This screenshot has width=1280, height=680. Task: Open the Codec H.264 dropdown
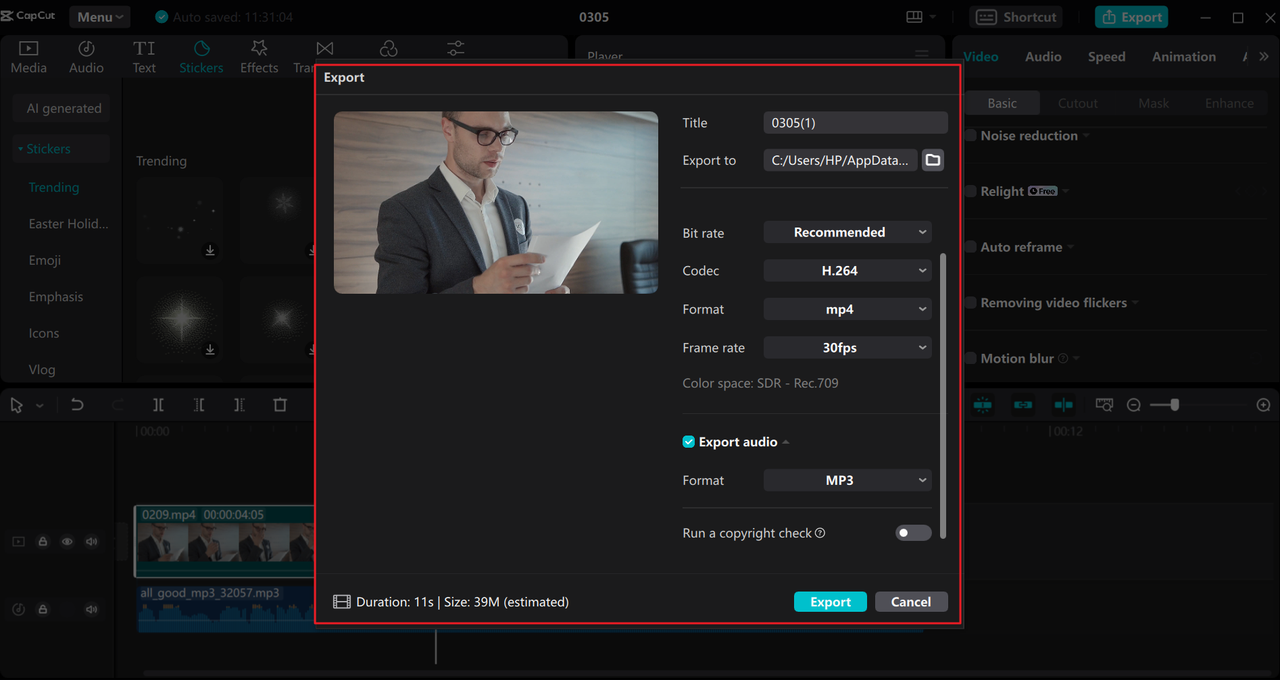pos(847,271)
